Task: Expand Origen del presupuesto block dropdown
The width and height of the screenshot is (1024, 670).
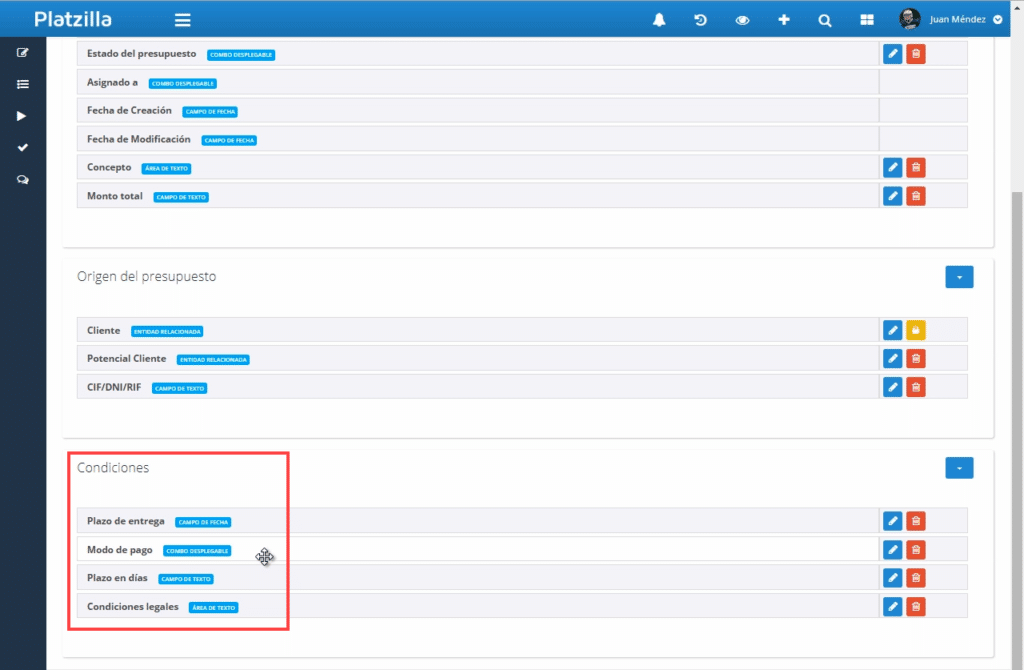Action: (x=959, y=277)
